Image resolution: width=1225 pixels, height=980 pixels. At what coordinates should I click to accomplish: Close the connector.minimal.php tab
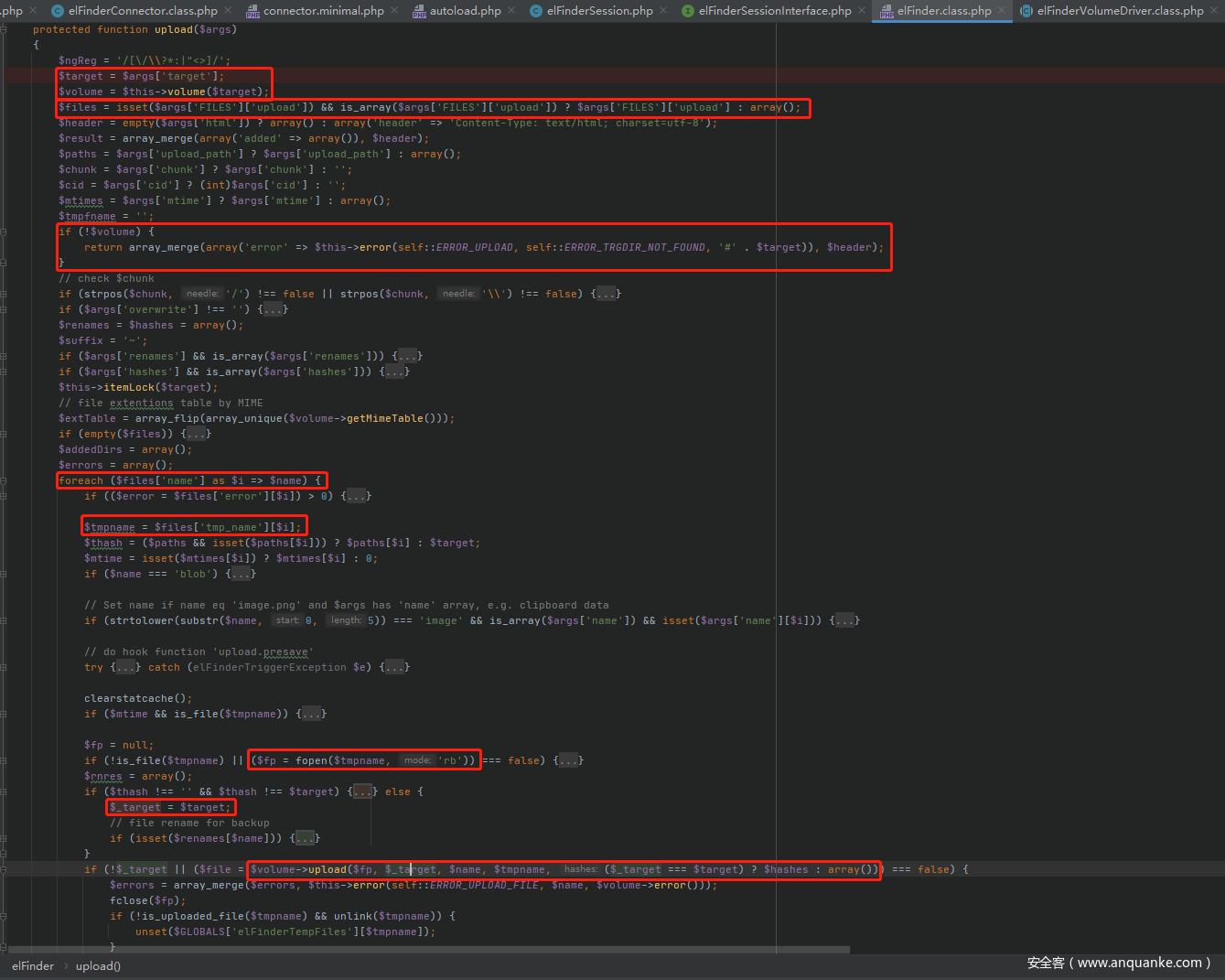pyautogui.click(x=394, y=11)
